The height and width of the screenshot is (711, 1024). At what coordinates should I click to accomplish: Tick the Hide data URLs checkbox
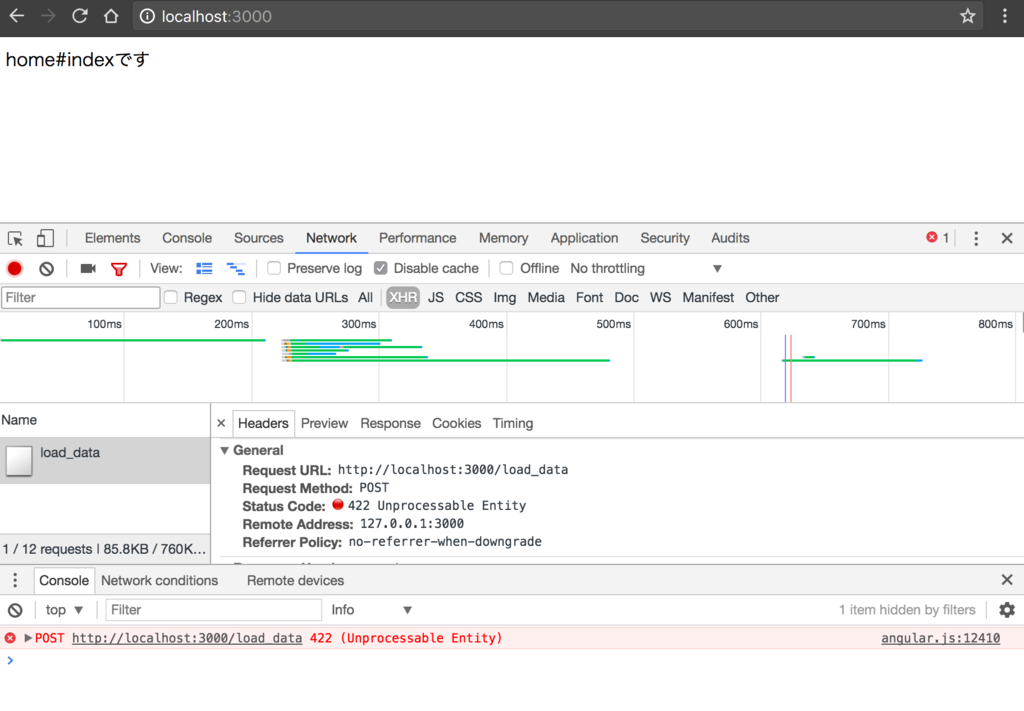pos(240,298)
